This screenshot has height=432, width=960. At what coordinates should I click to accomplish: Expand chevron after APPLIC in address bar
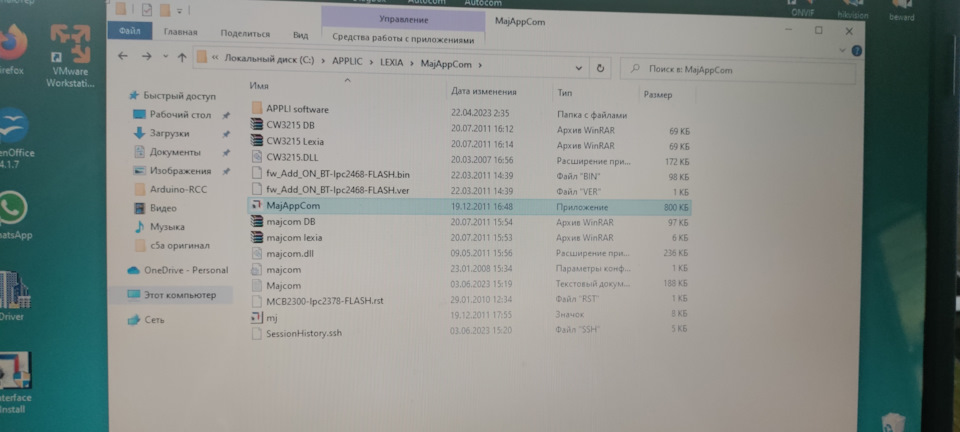(x=371, y=62)
